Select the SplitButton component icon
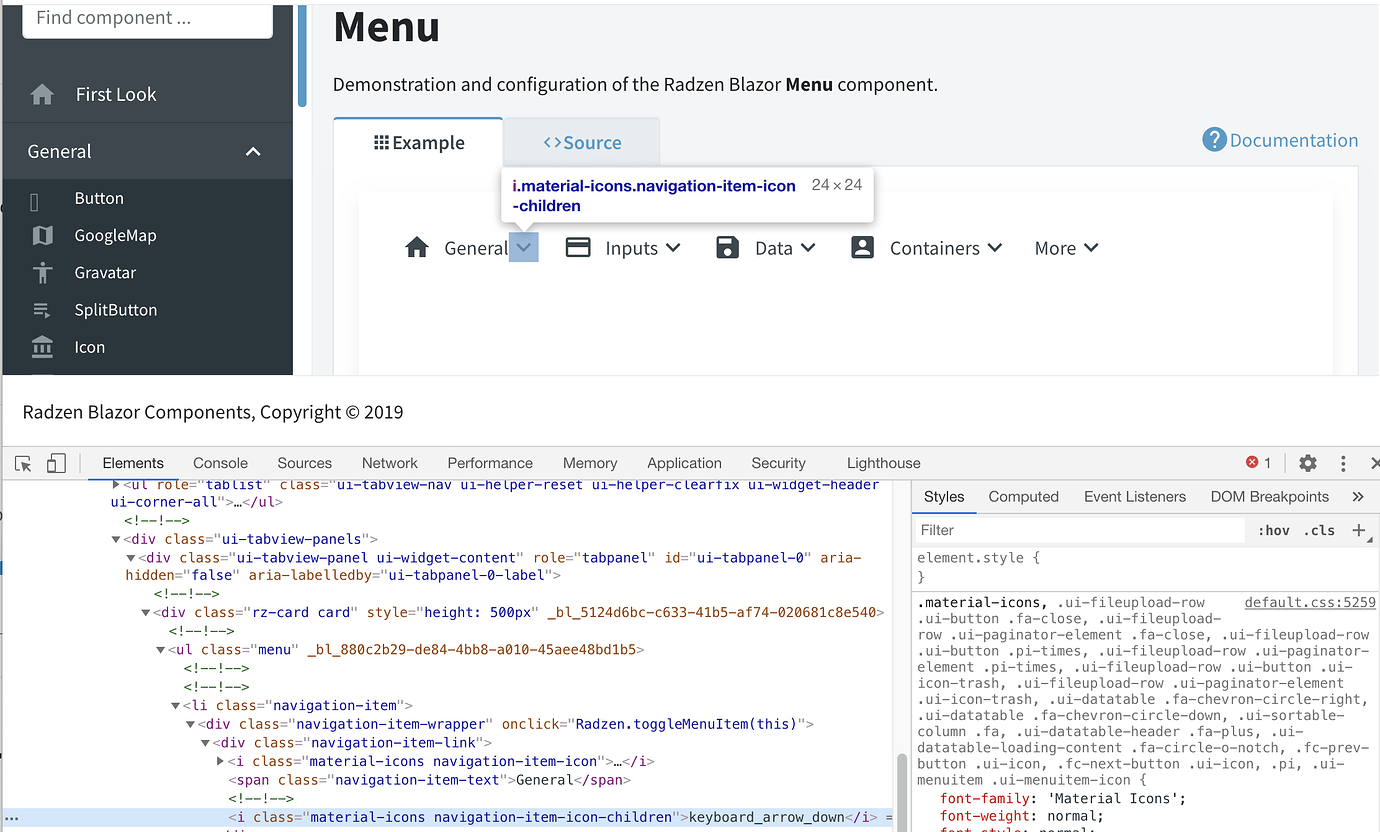This screenshot has height=832, width=1380. point(41,309)
